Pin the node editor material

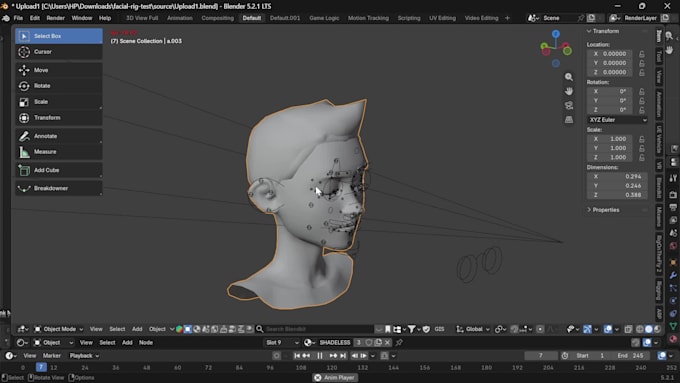point(399,343)
